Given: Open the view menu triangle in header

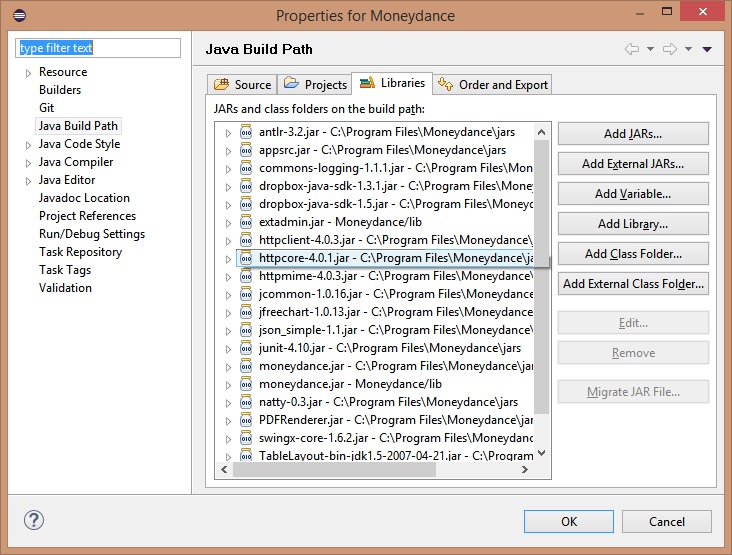Looking at the screenshot, I should [707, 49].
